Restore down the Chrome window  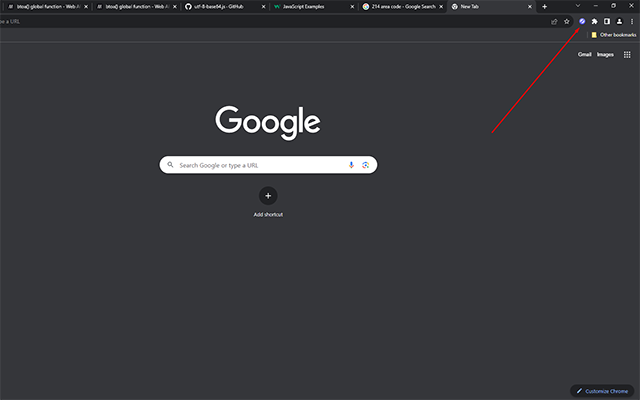pos(613,6)
